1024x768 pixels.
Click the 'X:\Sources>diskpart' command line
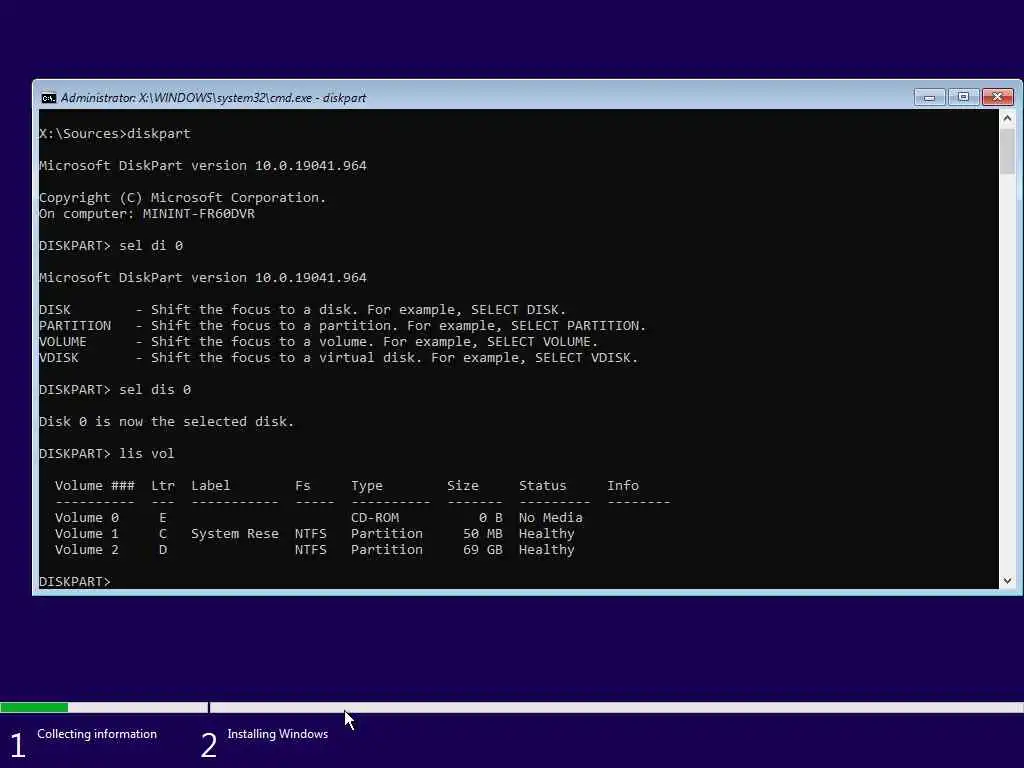115,133
